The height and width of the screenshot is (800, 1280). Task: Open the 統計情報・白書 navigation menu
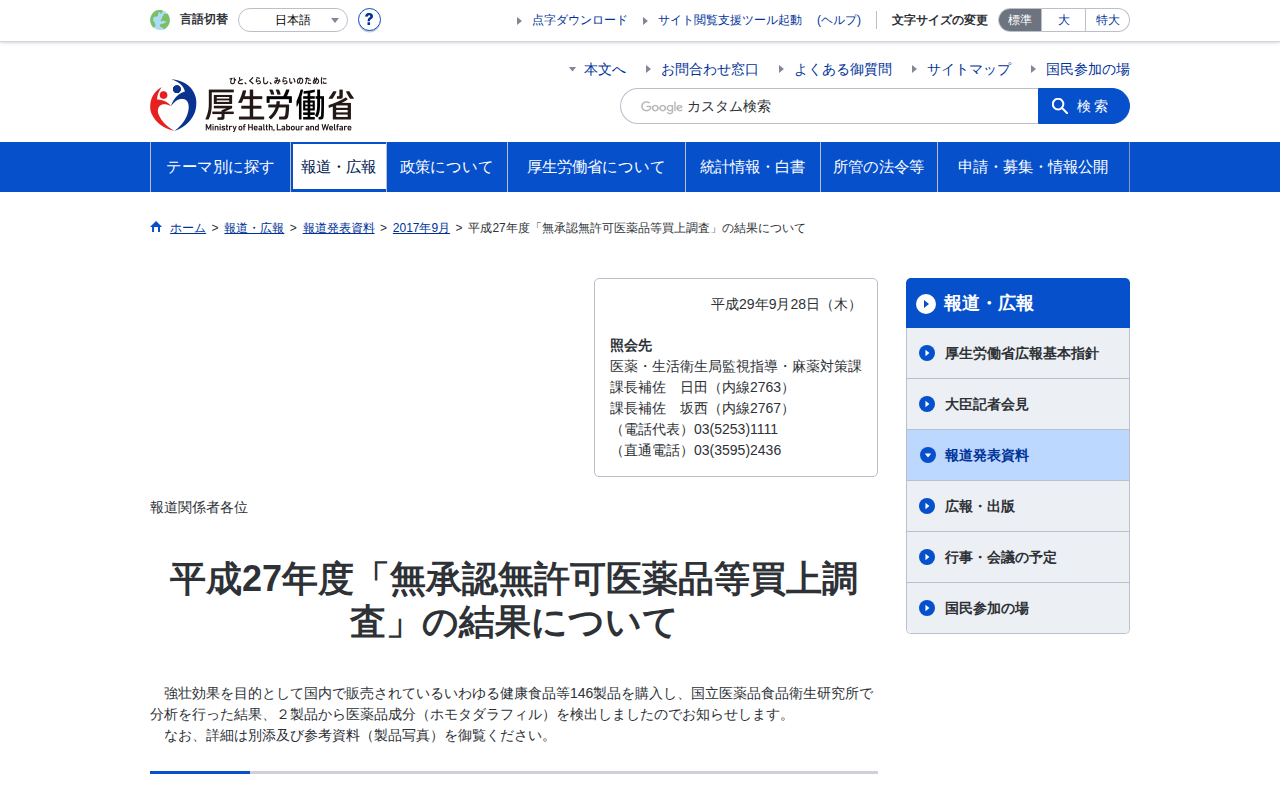coord(753,167)
